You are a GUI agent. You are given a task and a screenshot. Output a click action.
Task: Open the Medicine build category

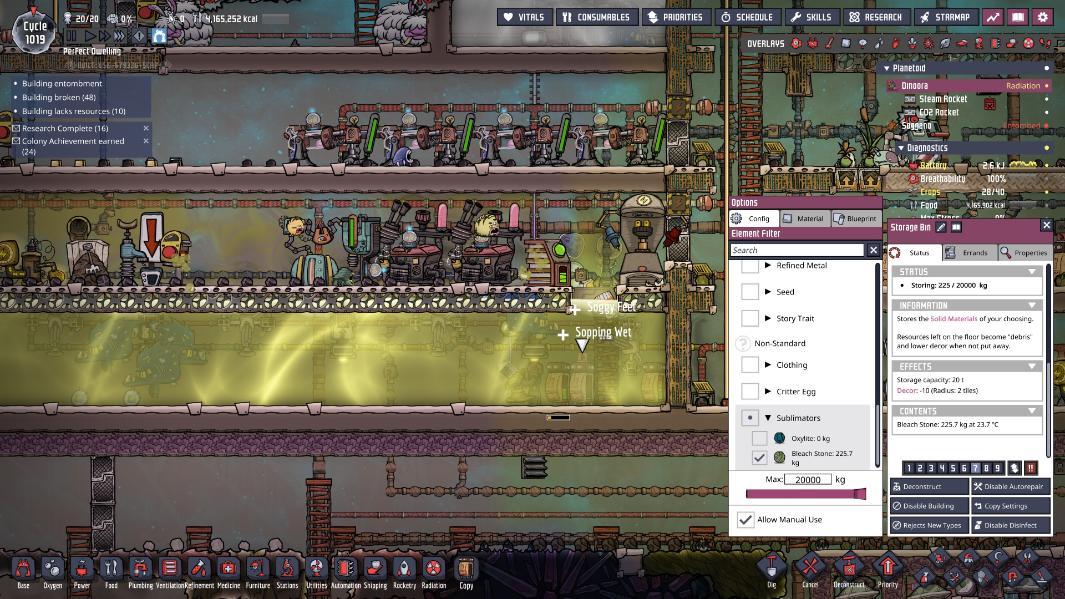pos(228,569)
